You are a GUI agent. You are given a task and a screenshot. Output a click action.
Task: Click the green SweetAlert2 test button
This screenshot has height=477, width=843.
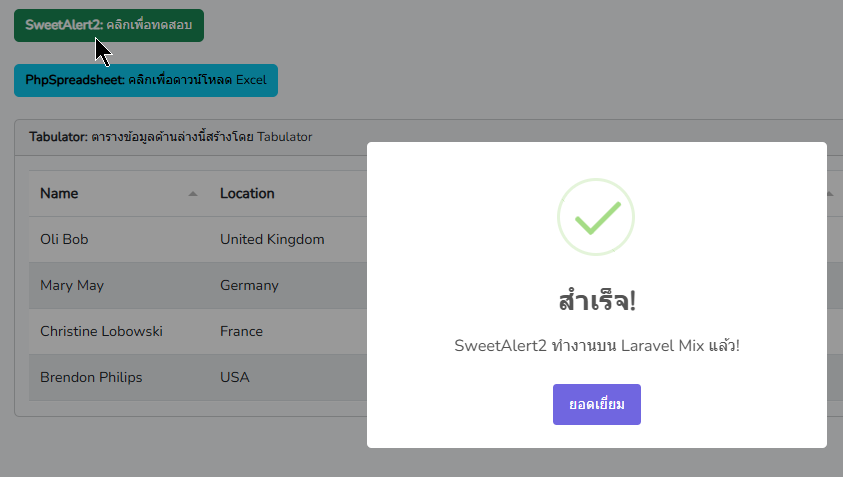[x=108, y=25]
